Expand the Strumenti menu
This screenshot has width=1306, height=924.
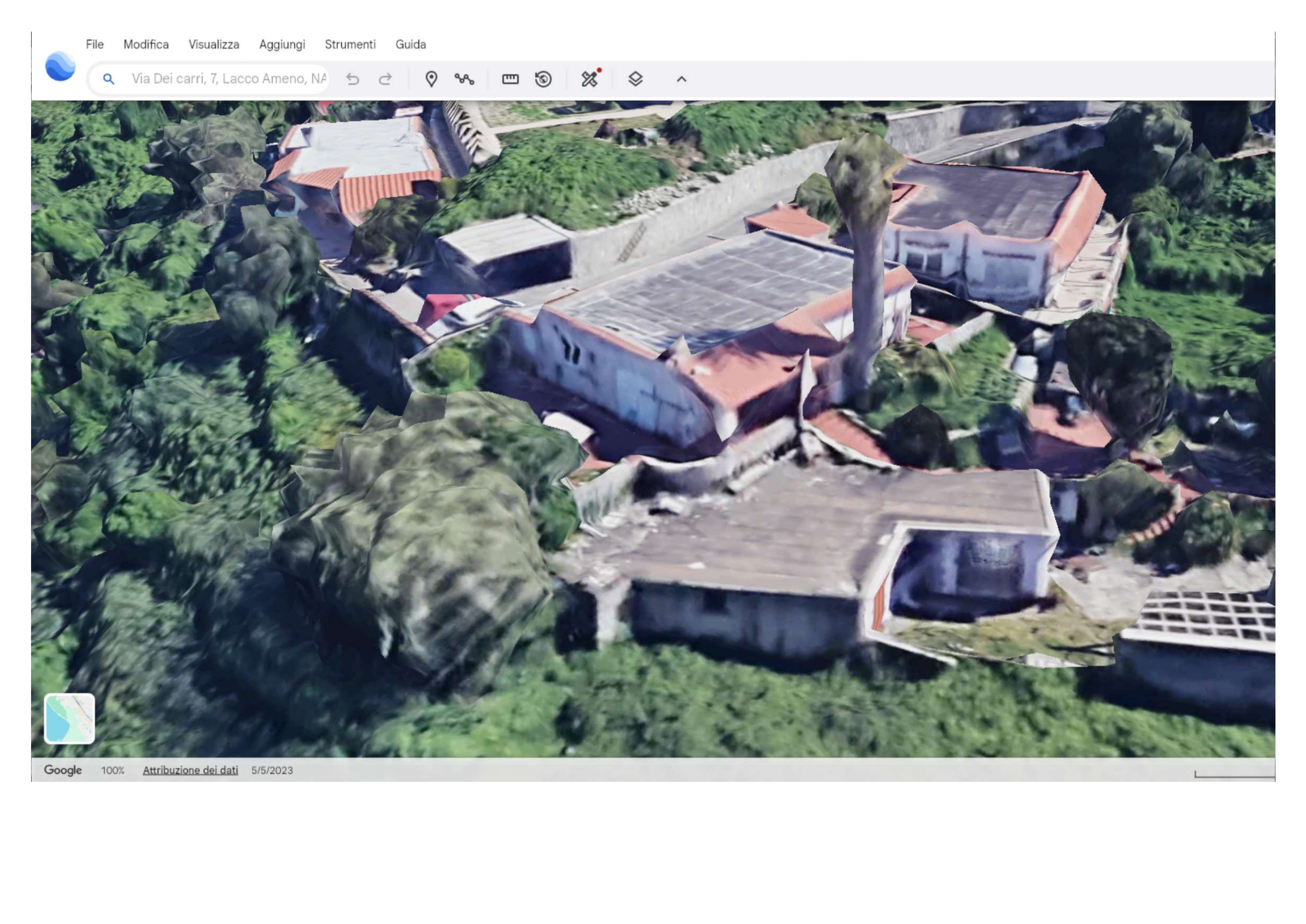350,44
